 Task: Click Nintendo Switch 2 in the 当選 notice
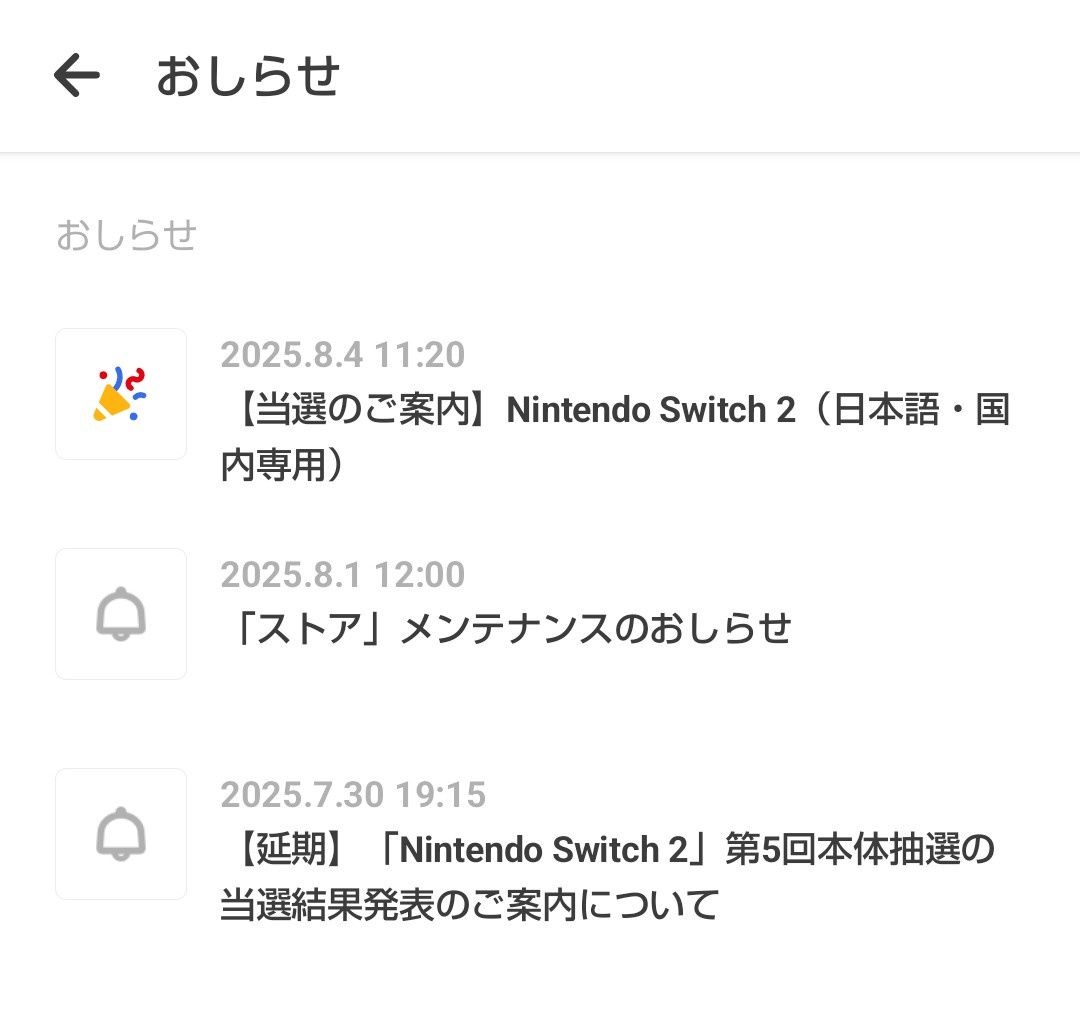pos(650,410)
